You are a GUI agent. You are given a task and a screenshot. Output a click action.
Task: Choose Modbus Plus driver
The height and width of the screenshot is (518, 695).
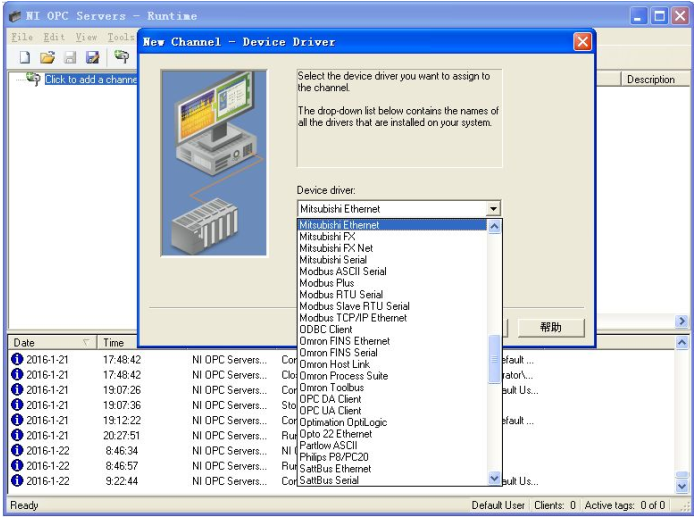point(392,283)
